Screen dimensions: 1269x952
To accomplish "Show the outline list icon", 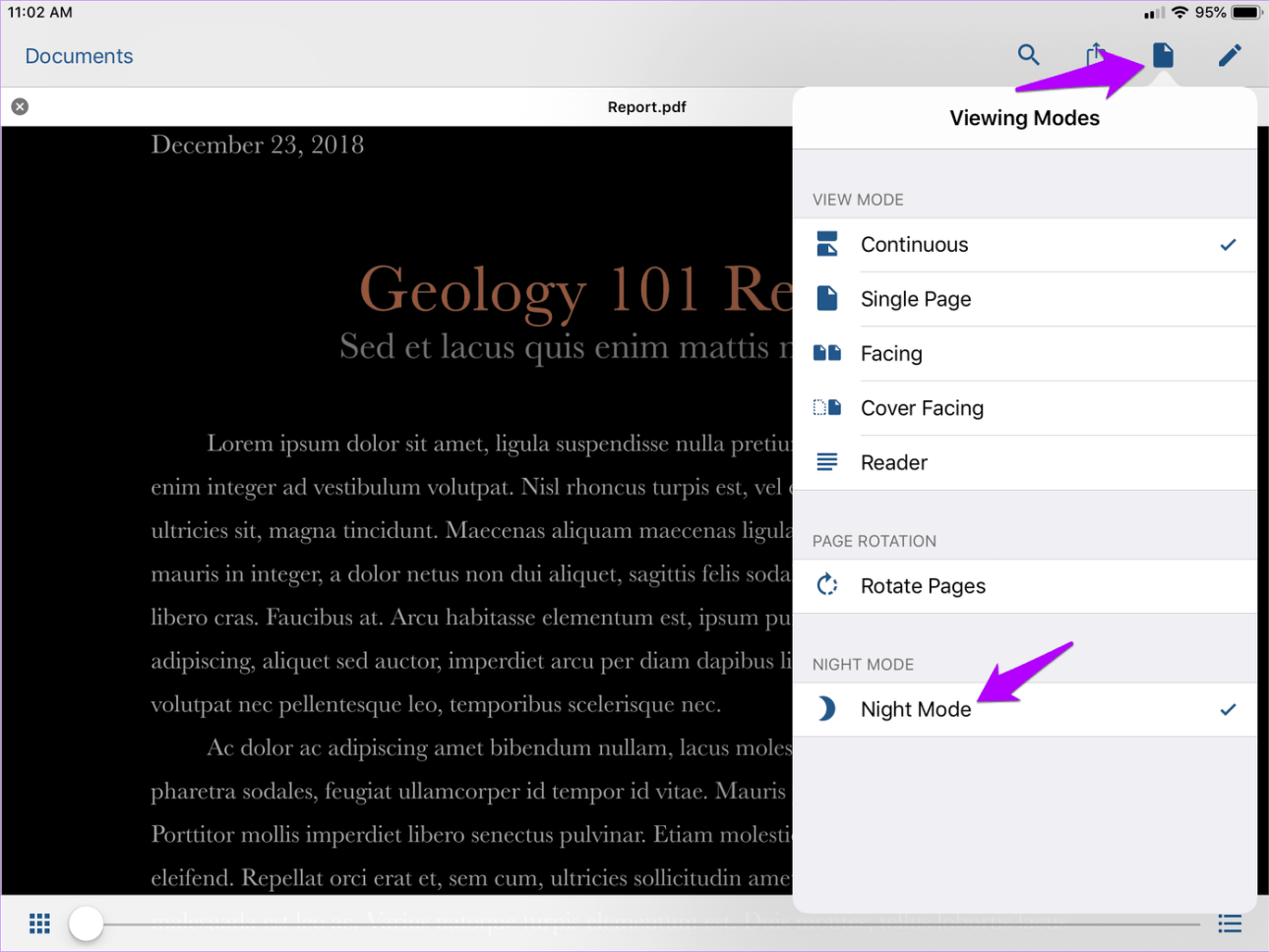I will (1230, 923).
